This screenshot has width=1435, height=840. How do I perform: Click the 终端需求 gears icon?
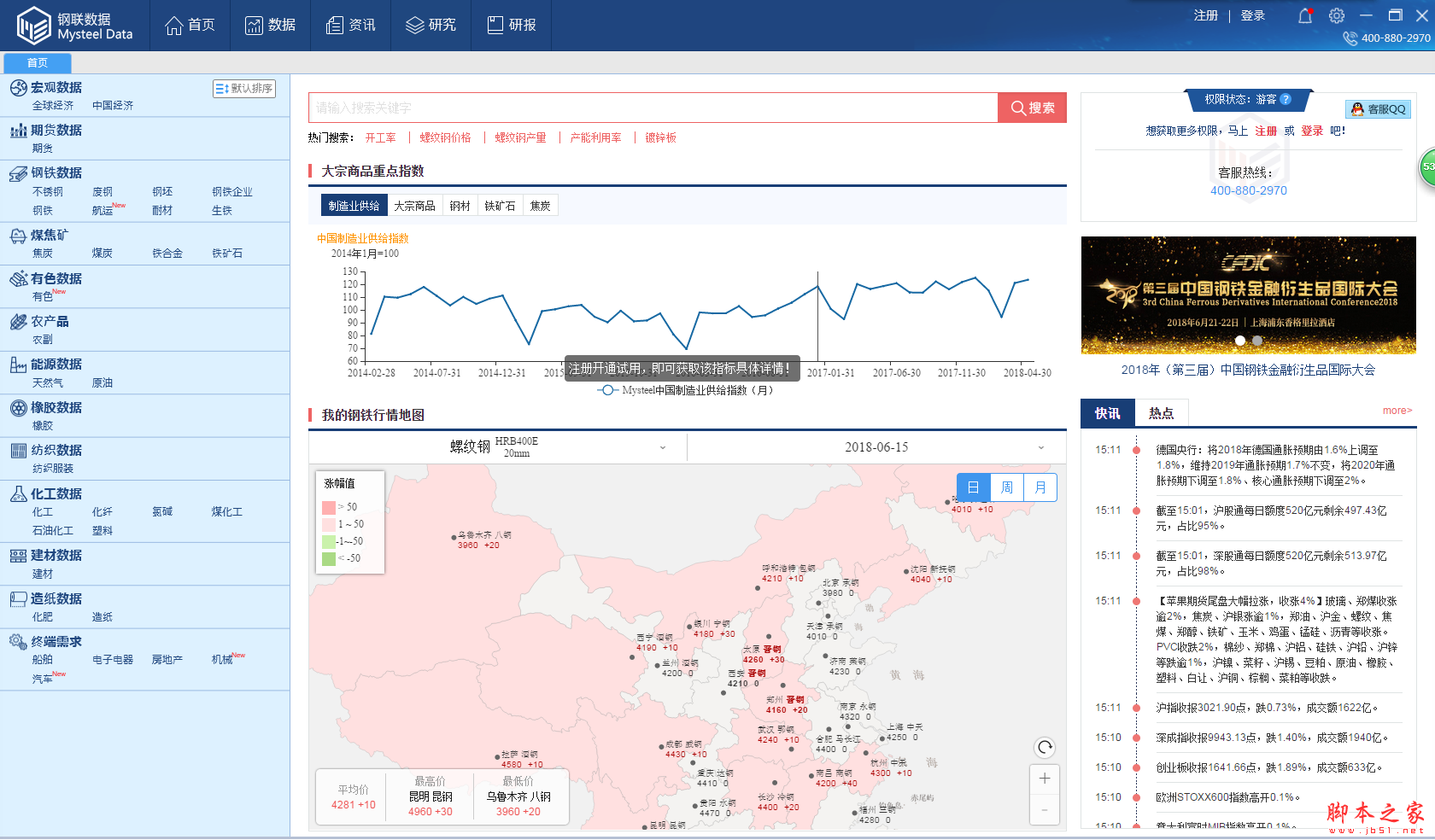click(18, 641)
